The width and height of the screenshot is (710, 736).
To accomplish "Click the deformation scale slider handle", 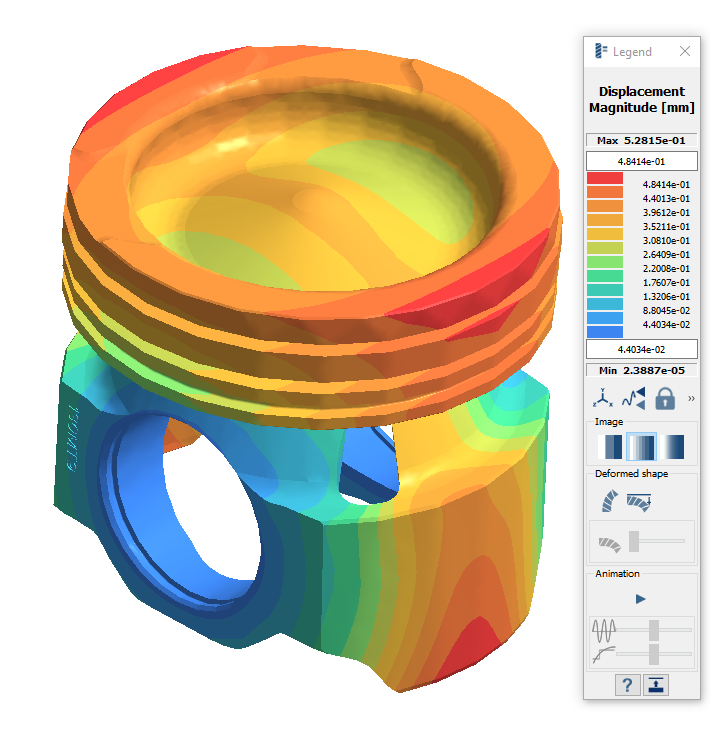I will click(x=634, y=541).
